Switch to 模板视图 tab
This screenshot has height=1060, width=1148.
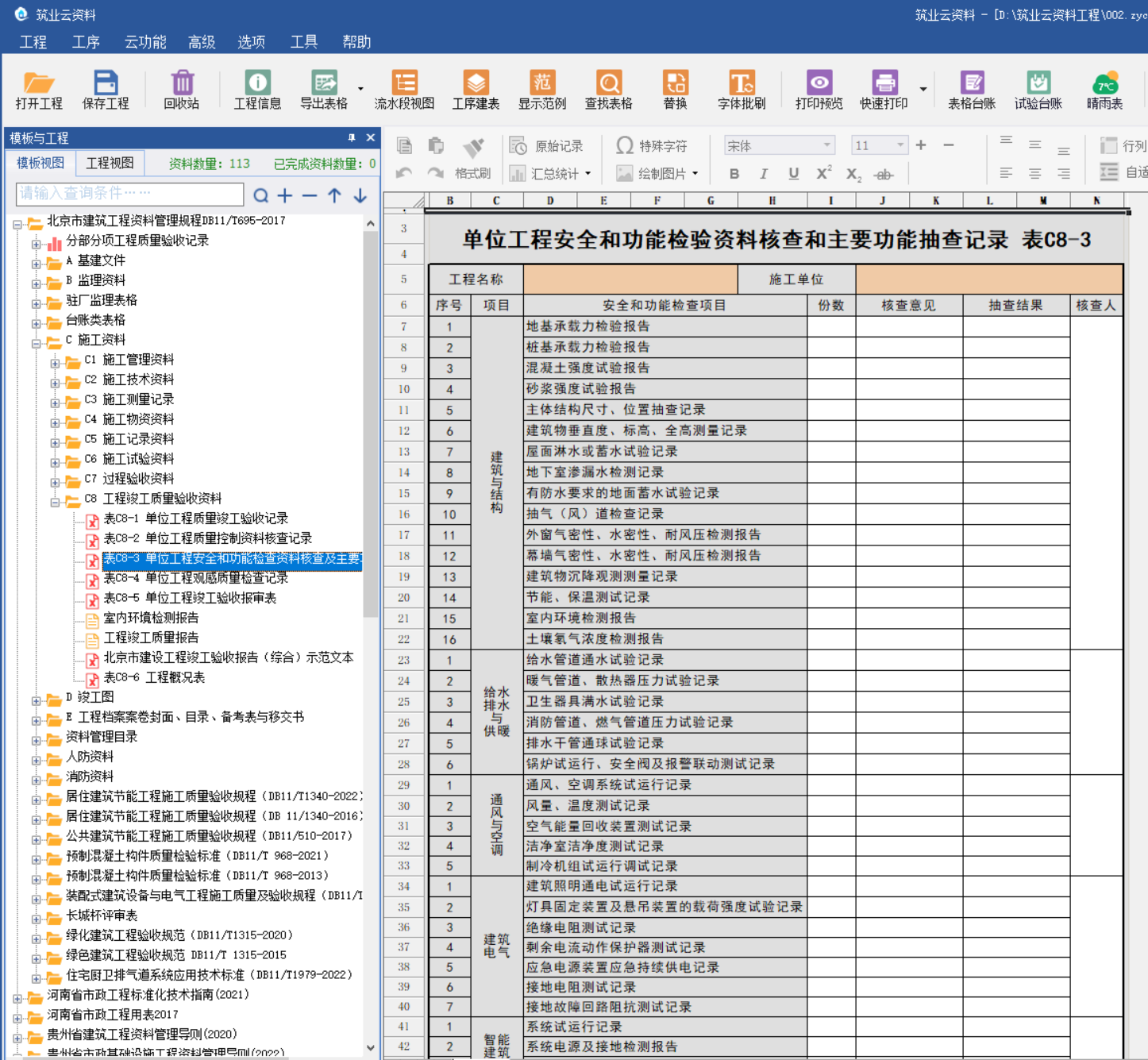click(40, 163)
